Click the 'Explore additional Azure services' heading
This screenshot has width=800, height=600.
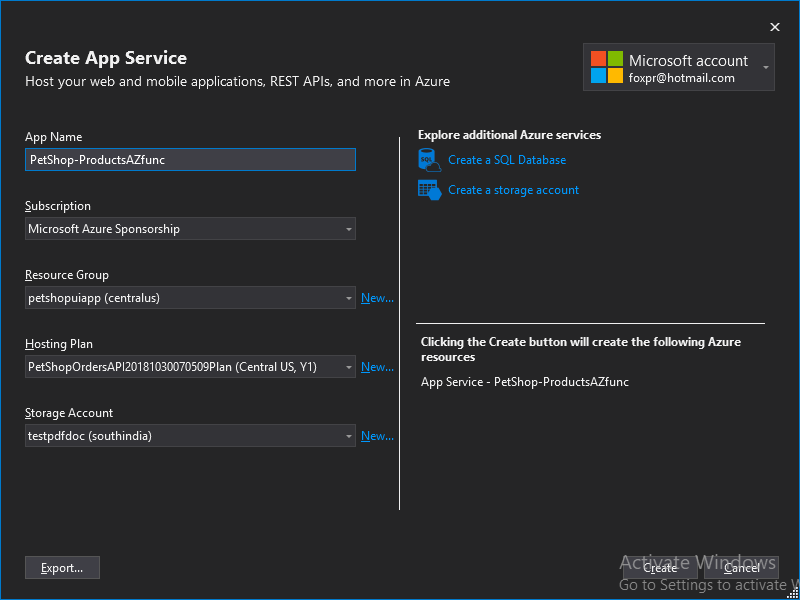(x=509, y=135)
